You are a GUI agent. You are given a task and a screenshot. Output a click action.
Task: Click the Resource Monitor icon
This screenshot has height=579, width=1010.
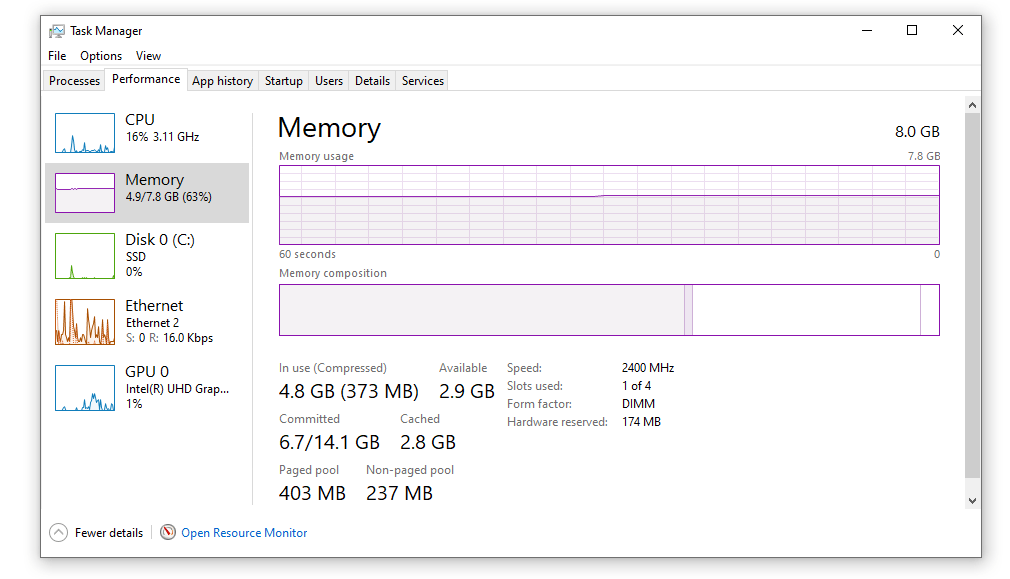(x=167, y=532)
